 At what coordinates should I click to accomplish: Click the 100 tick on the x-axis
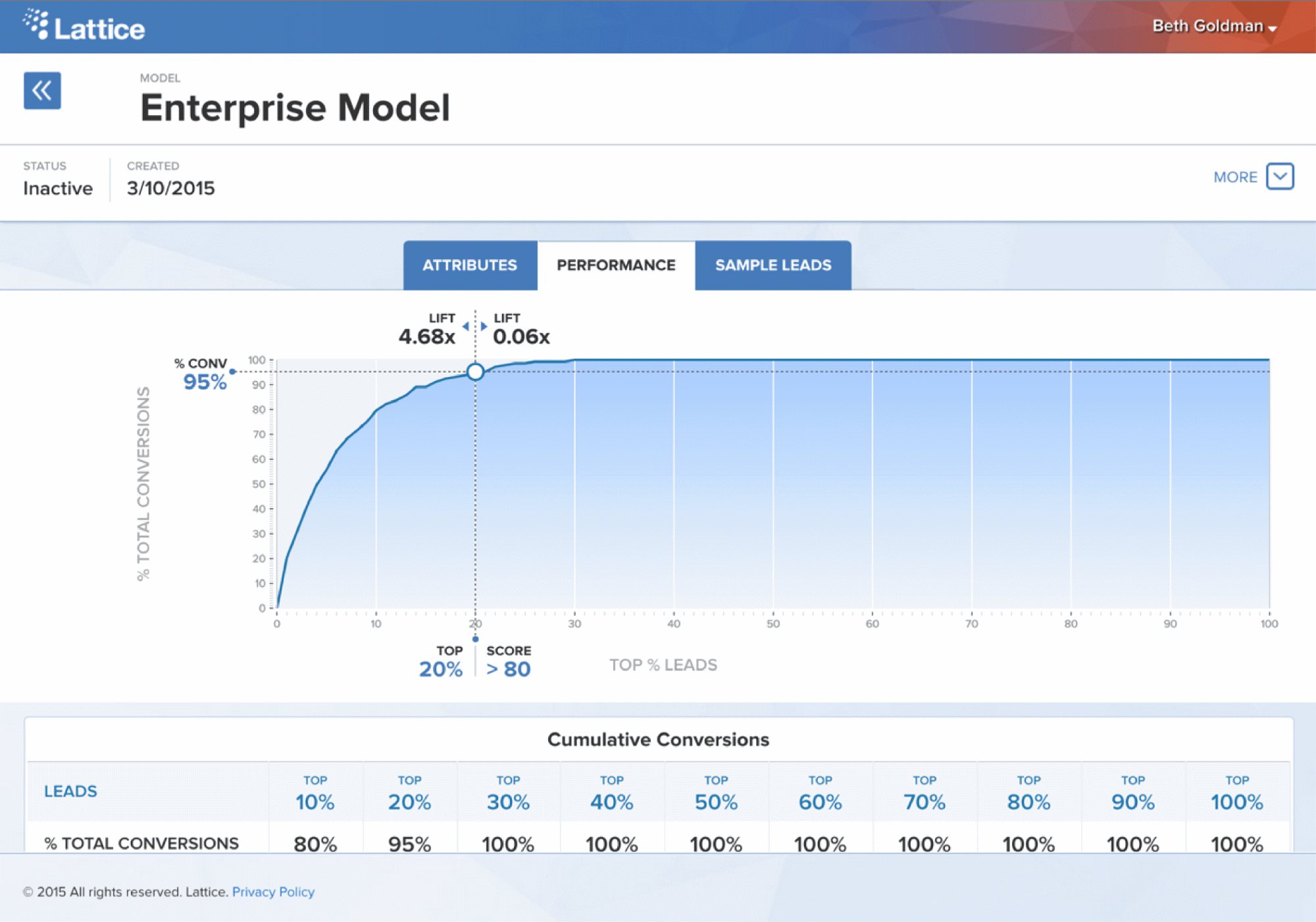click(x=1269, y=624)
